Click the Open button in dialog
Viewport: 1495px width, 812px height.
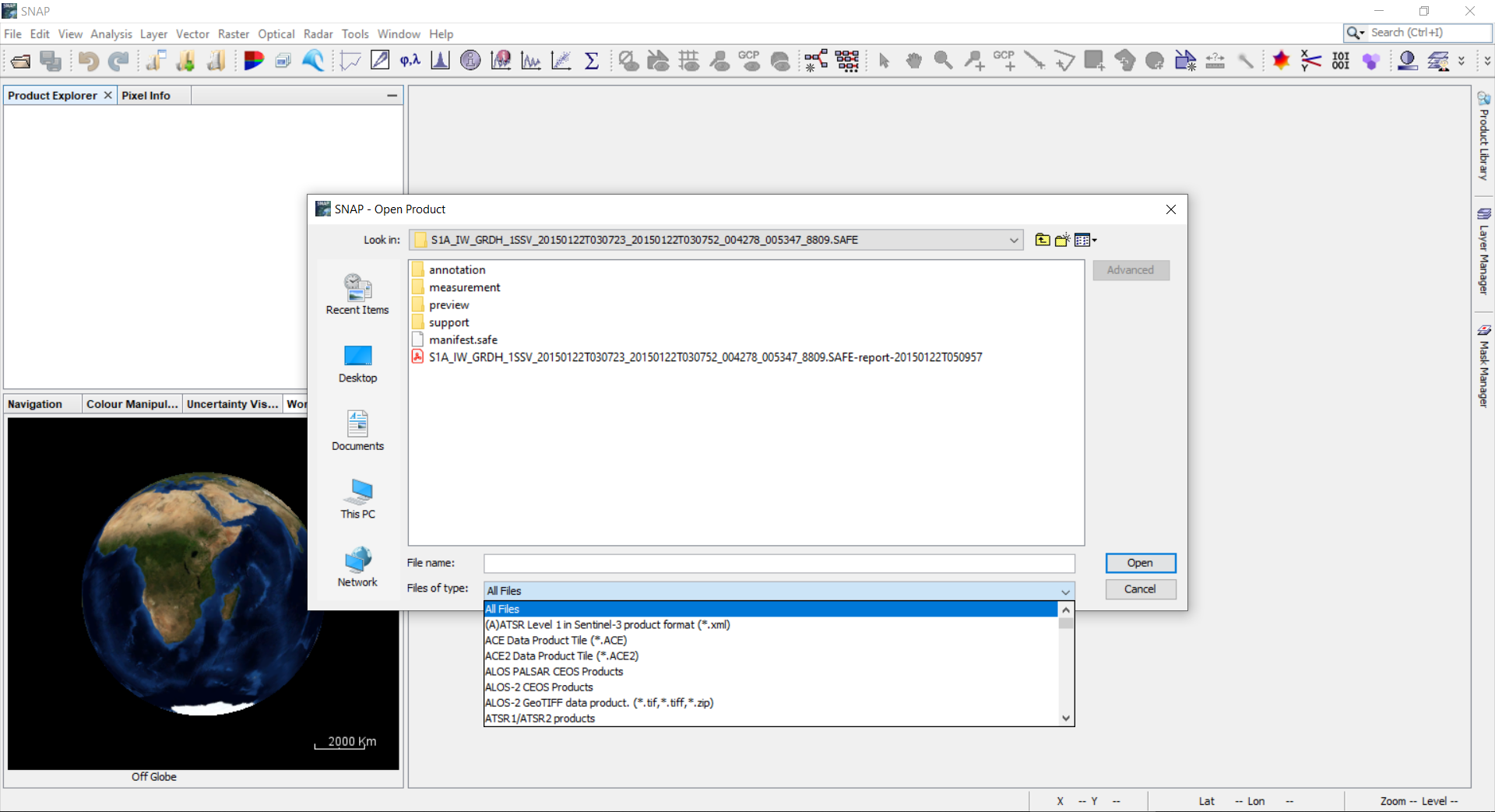tap(1141, 563)
